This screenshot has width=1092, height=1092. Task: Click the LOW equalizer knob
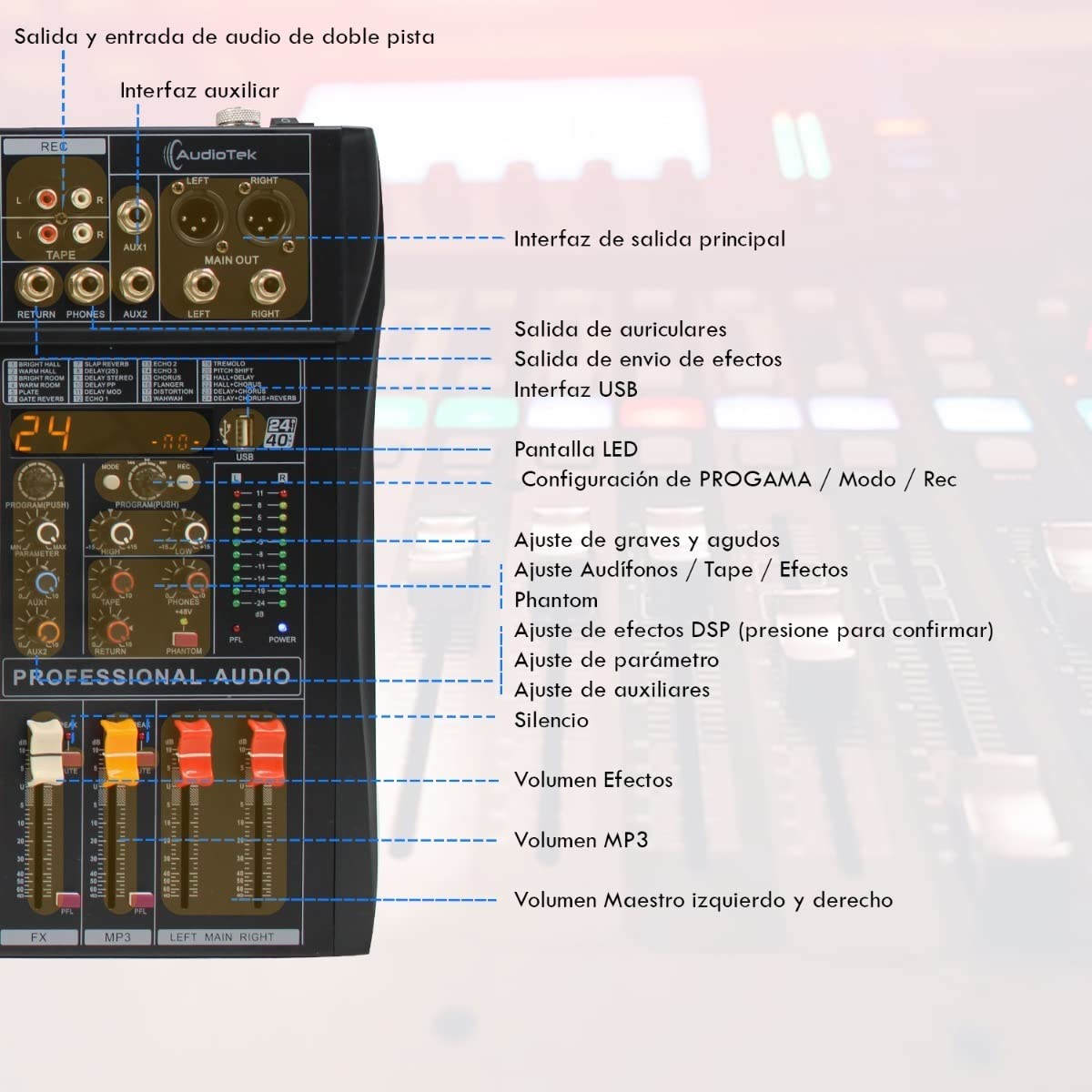click(x=194, y=533)
